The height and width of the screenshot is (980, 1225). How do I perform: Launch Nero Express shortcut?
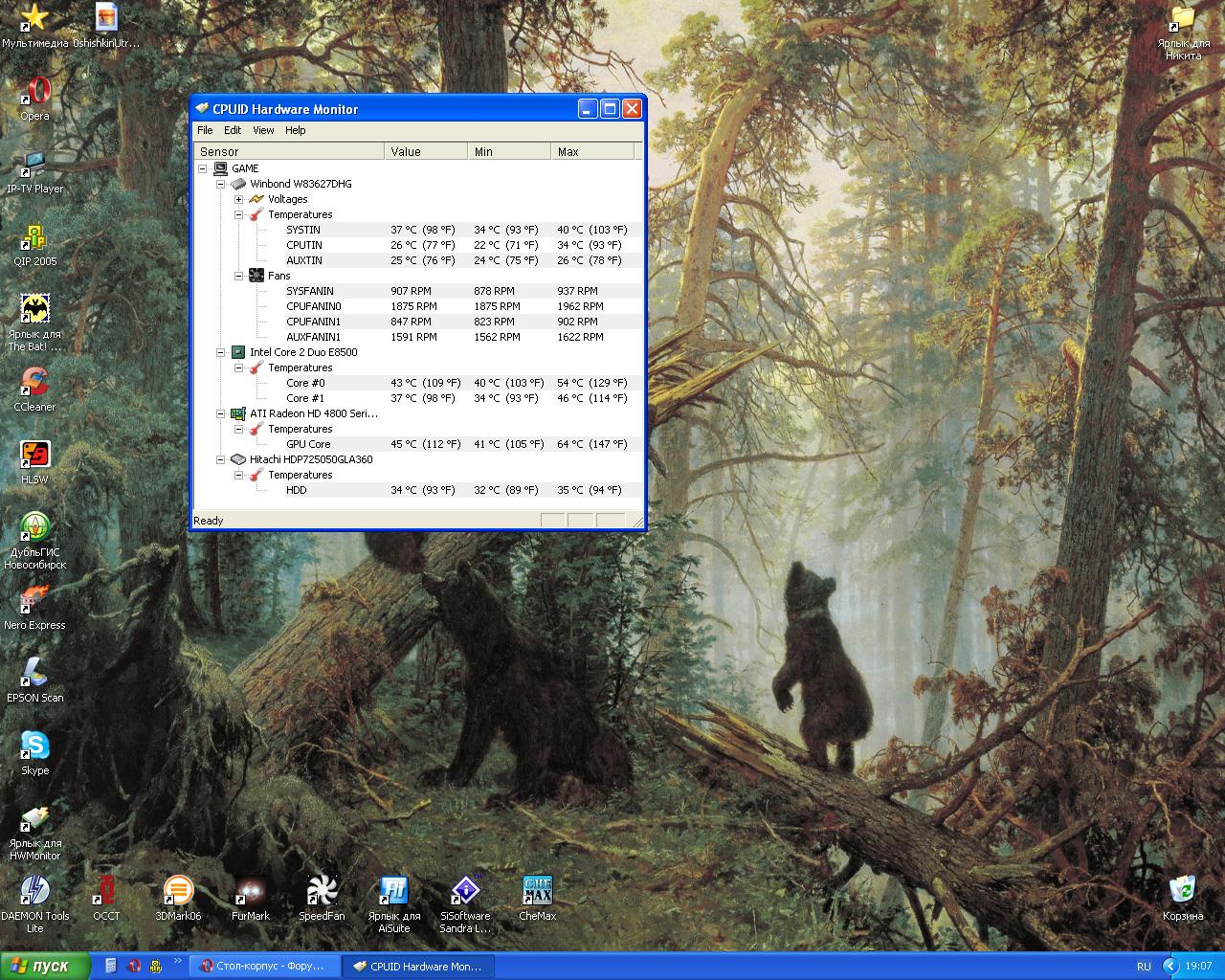click(35, 602)
